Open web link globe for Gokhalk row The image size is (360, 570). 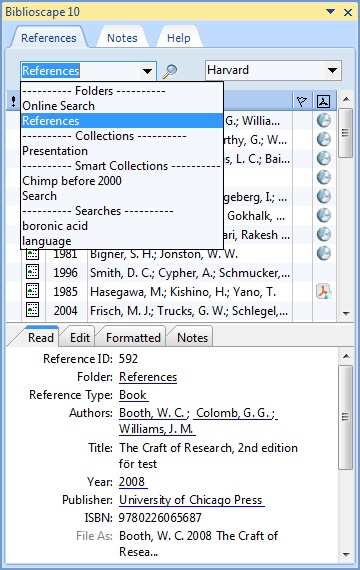[323, 216]
